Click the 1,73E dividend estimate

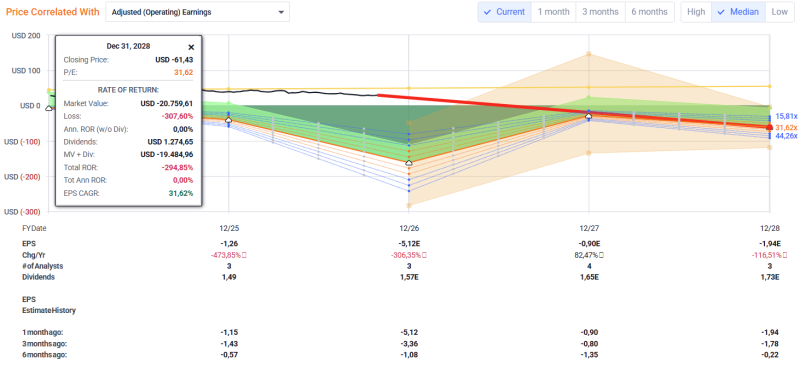(770, 277)
